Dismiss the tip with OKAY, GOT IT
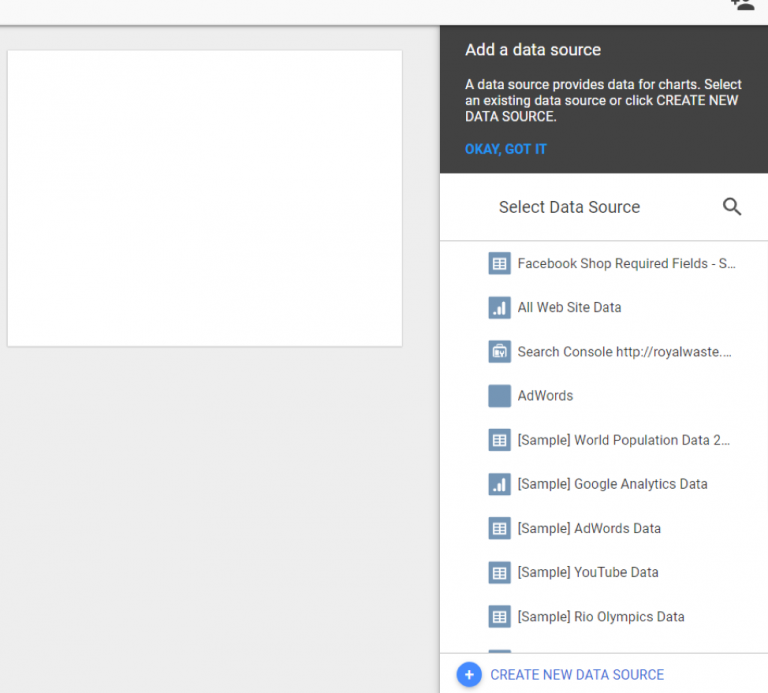The width and height of the screenshot is (768, 693). point(505,149)
